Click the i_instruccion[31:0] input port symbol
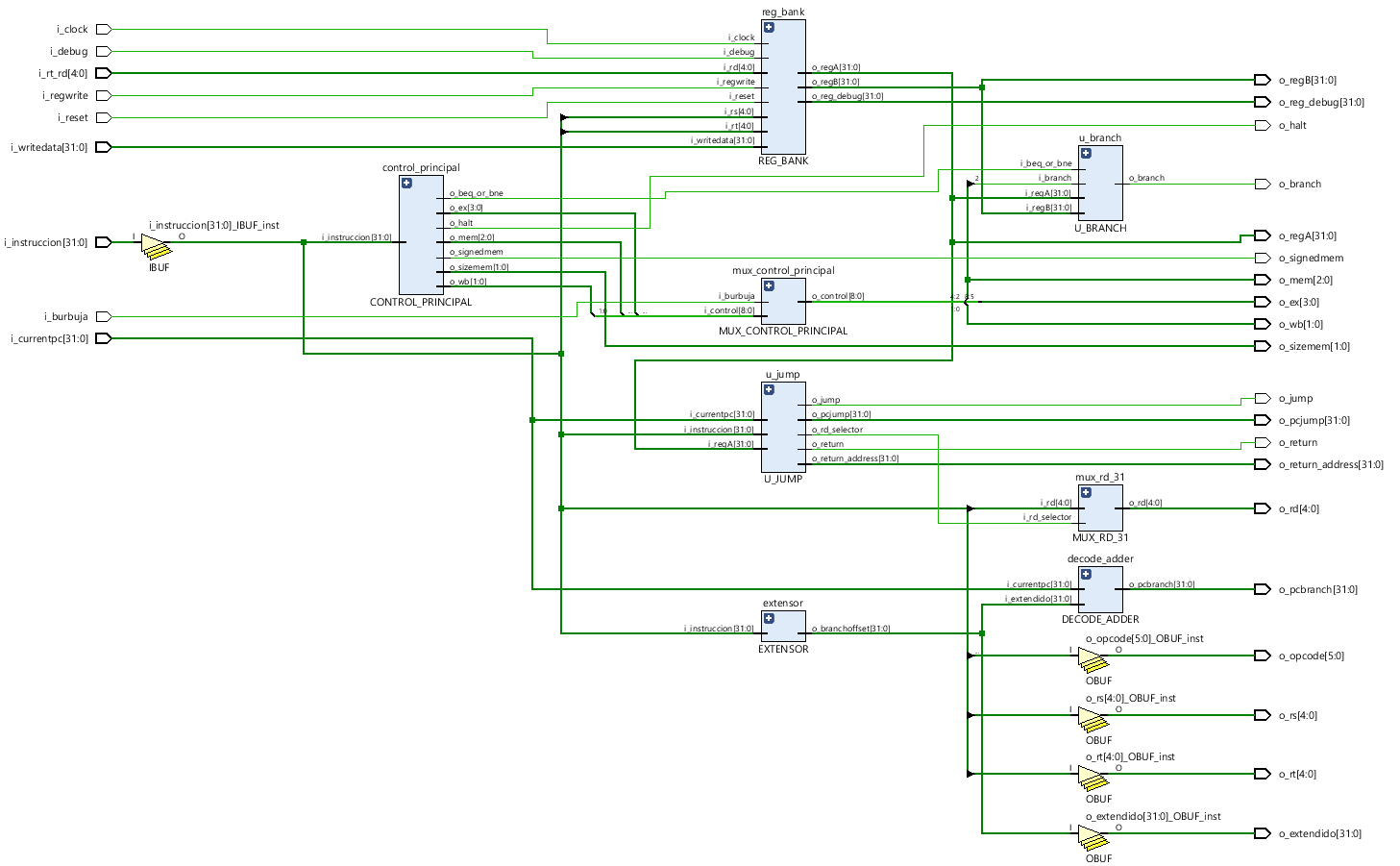The width and height of the screenshot is (1400, 866). click(104, 242)
